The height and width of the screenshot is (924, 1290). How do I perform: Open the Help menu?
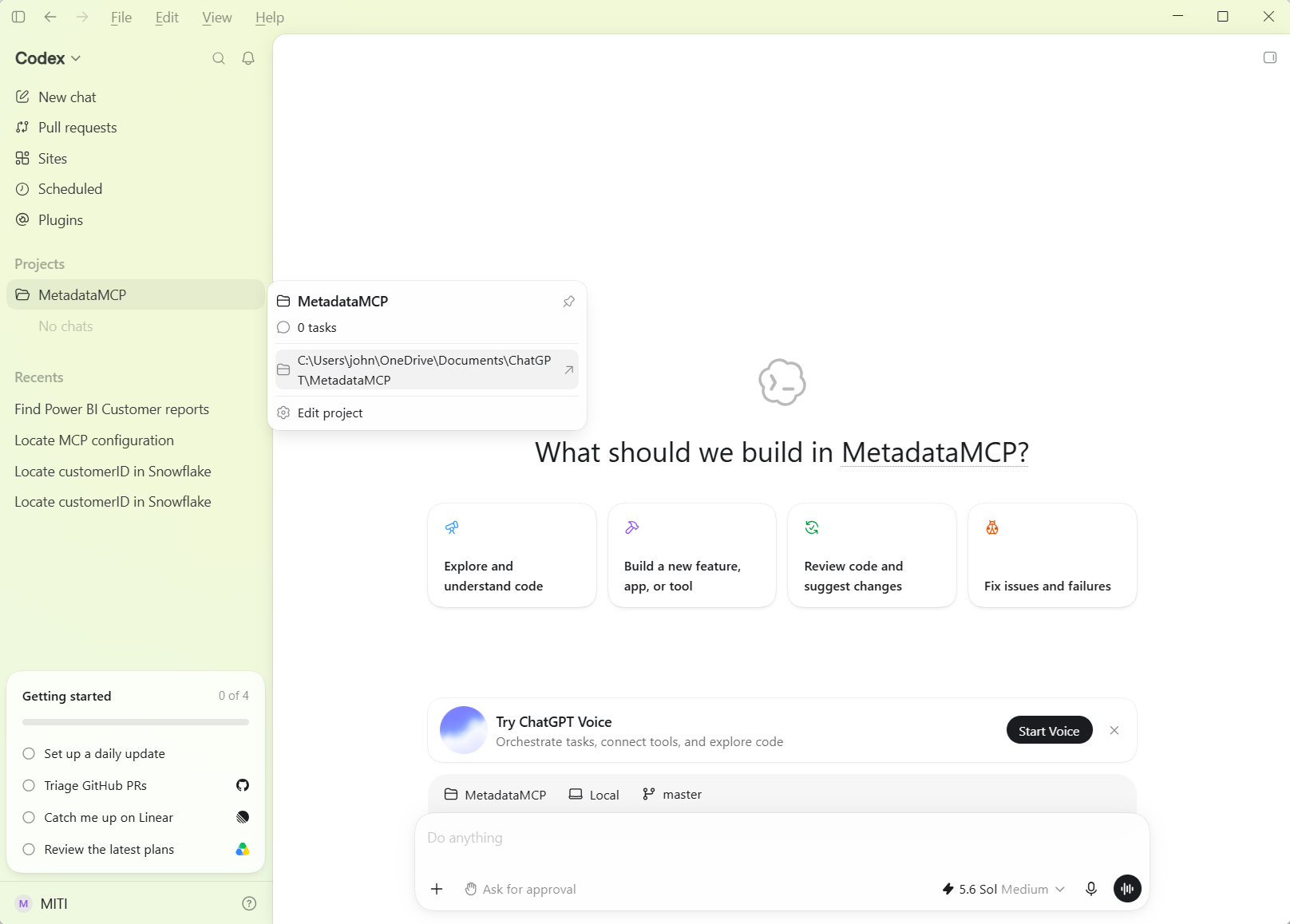coord(270,18)
